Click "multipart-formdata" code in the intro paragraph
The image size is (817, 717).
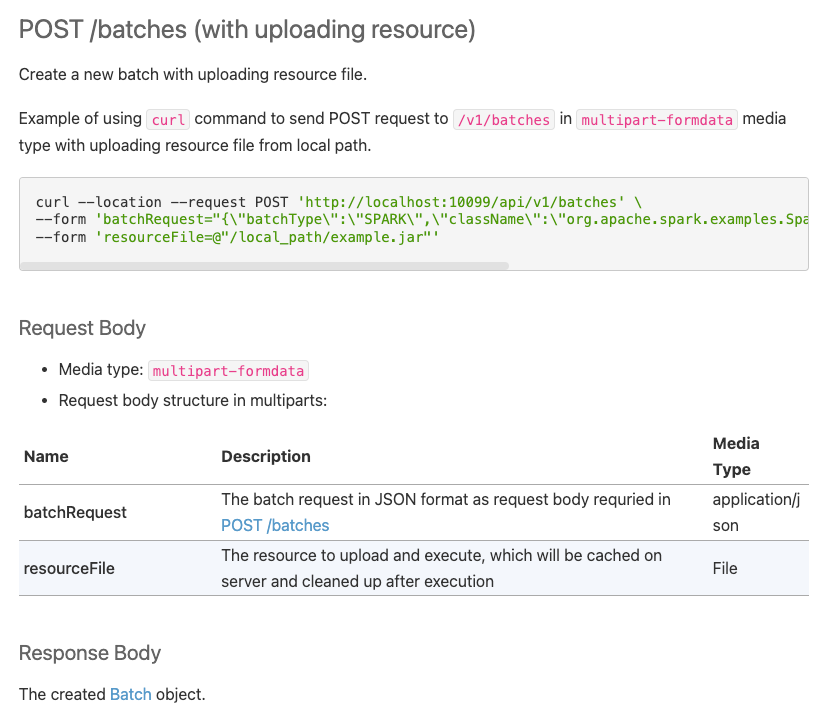pos(657,119)
